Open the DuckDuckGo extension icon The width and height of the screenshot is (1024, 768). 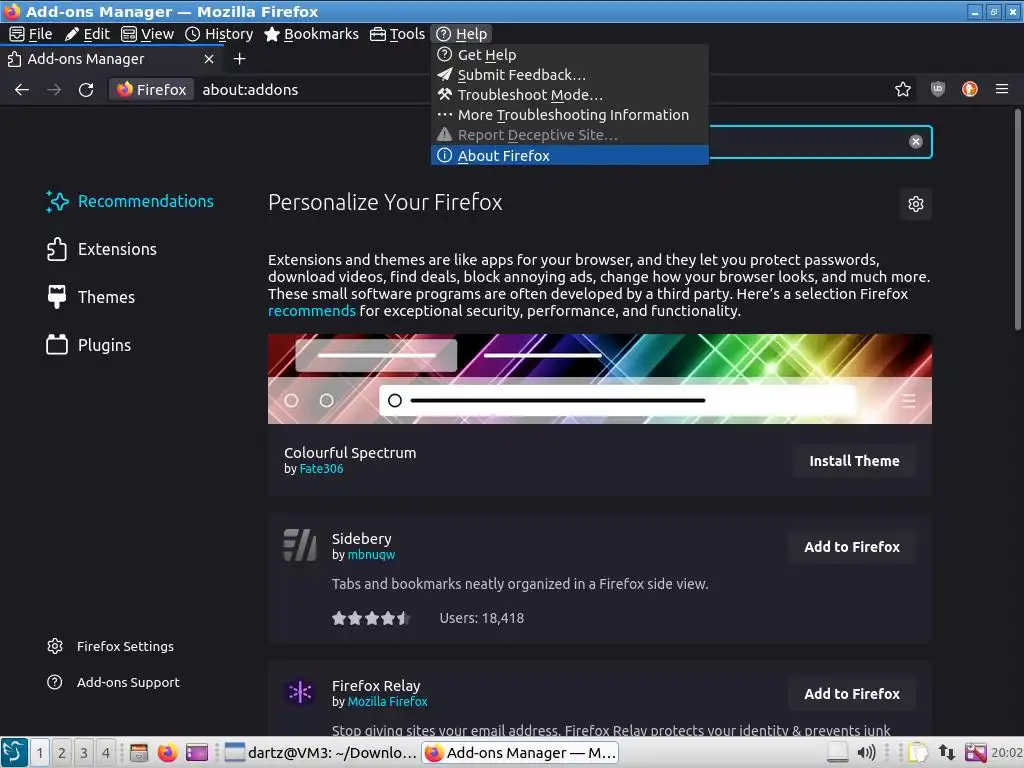pos(970,89)
